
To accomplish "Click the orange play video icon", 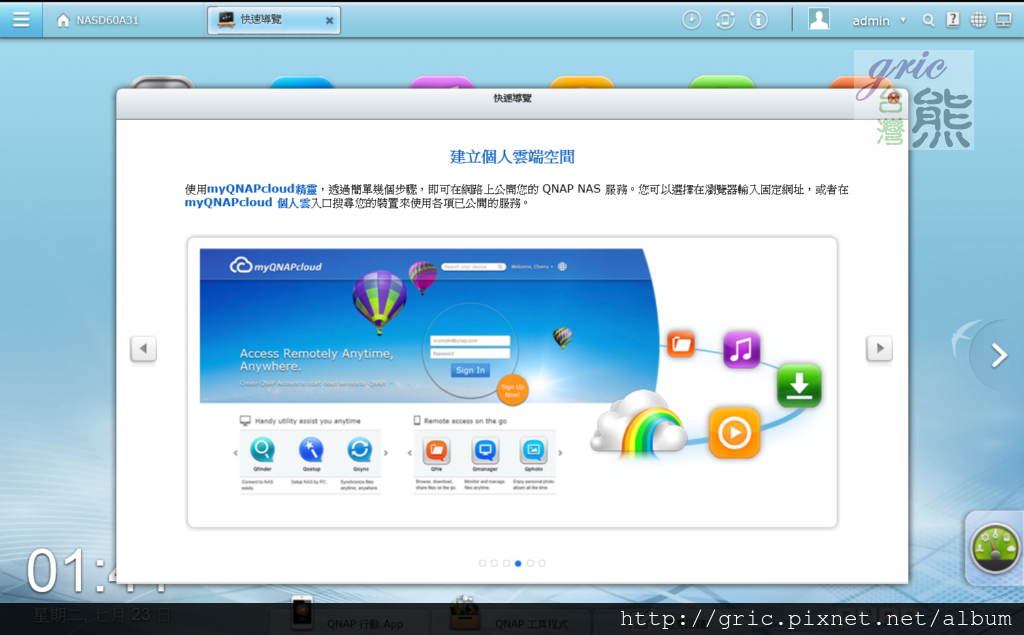I will [734, 432].
